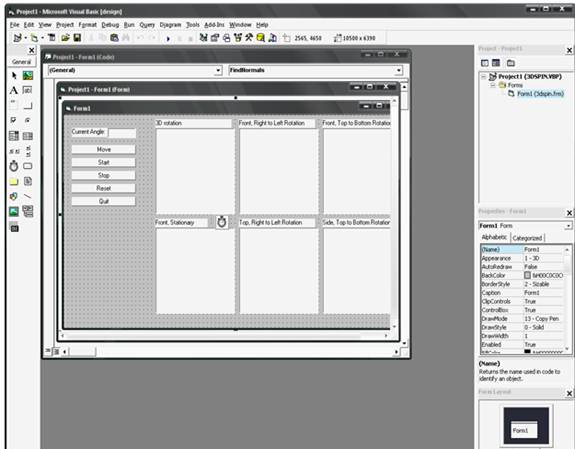
Task: Select the Timer control in toolbox
Action: 14,166
